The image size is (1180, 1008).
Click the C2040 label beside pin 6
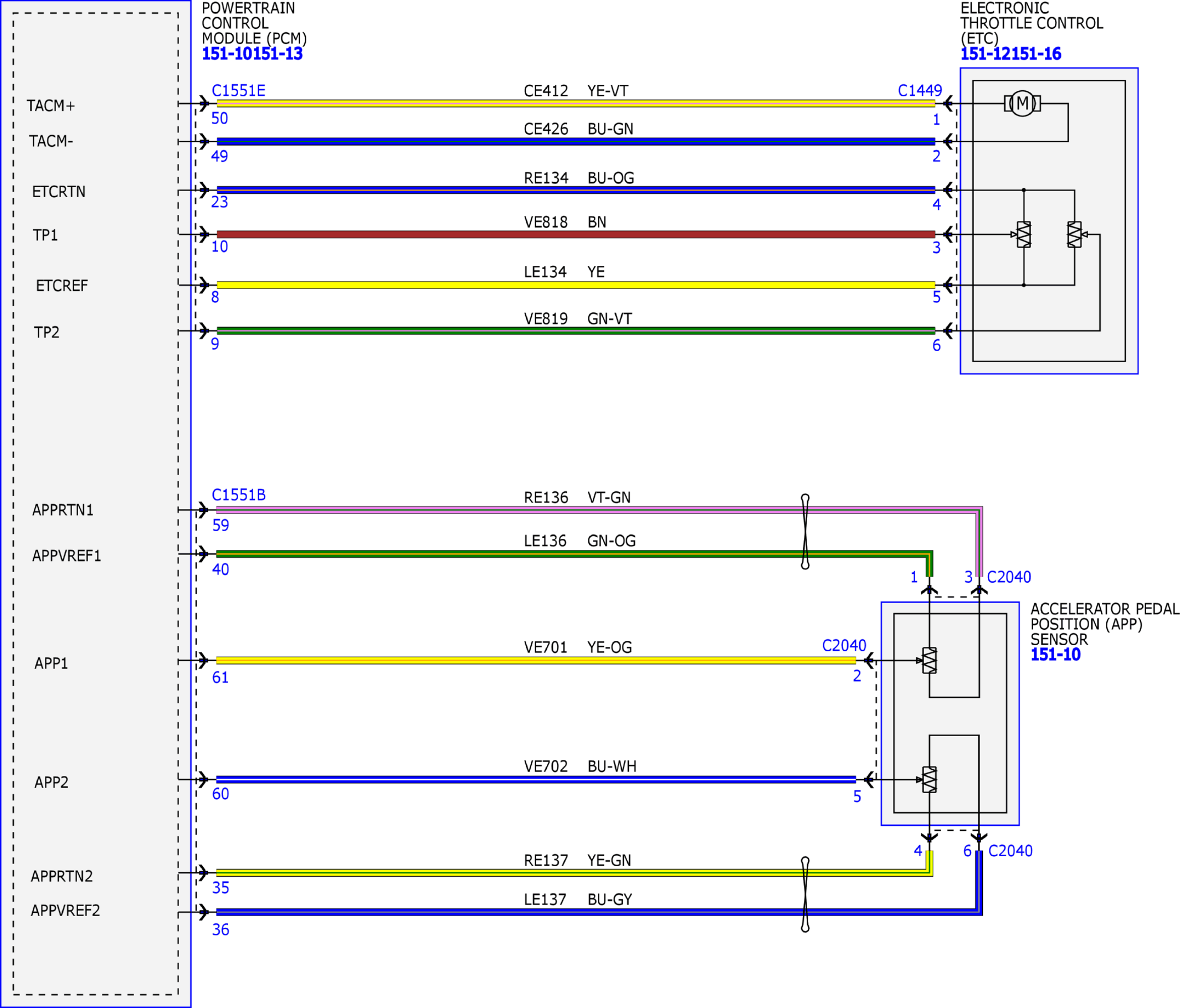pyautogui.click(x=1010, y=851)
